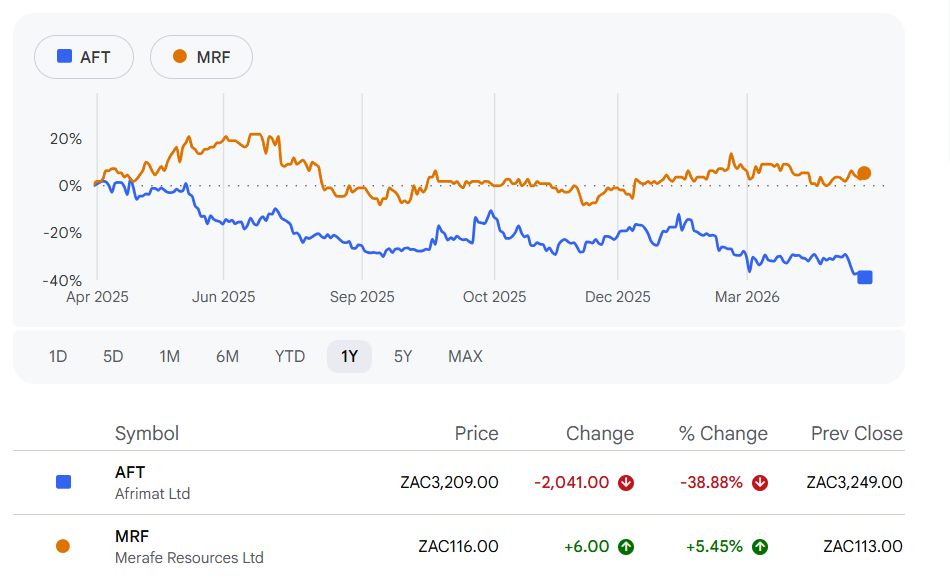Switch chart to YTD range
The height and width of the screenshot is (587, 950).
coord(290,356)
